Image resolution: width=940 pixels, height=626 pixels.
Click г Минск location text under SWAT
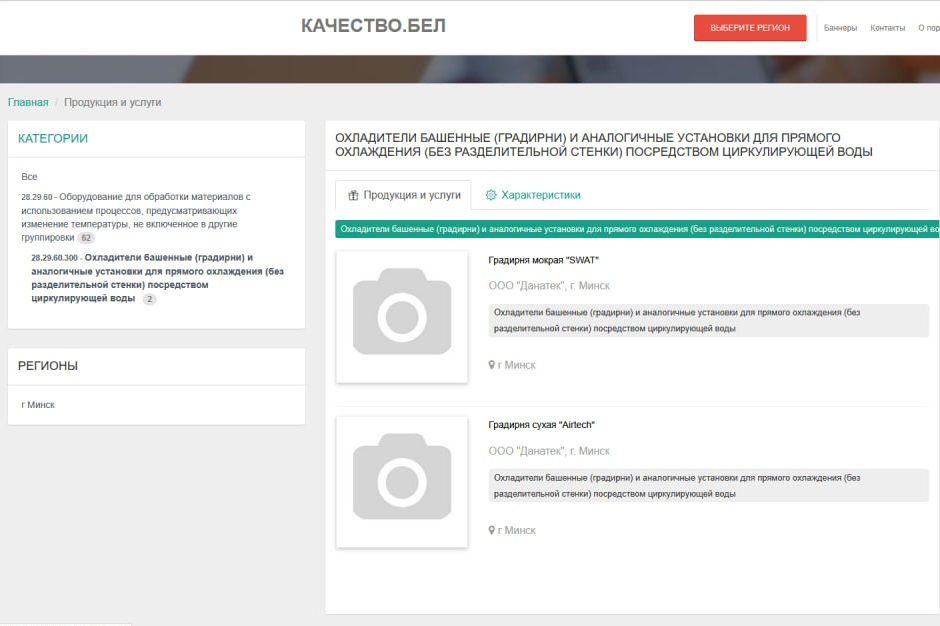click(x=516, y=365)
